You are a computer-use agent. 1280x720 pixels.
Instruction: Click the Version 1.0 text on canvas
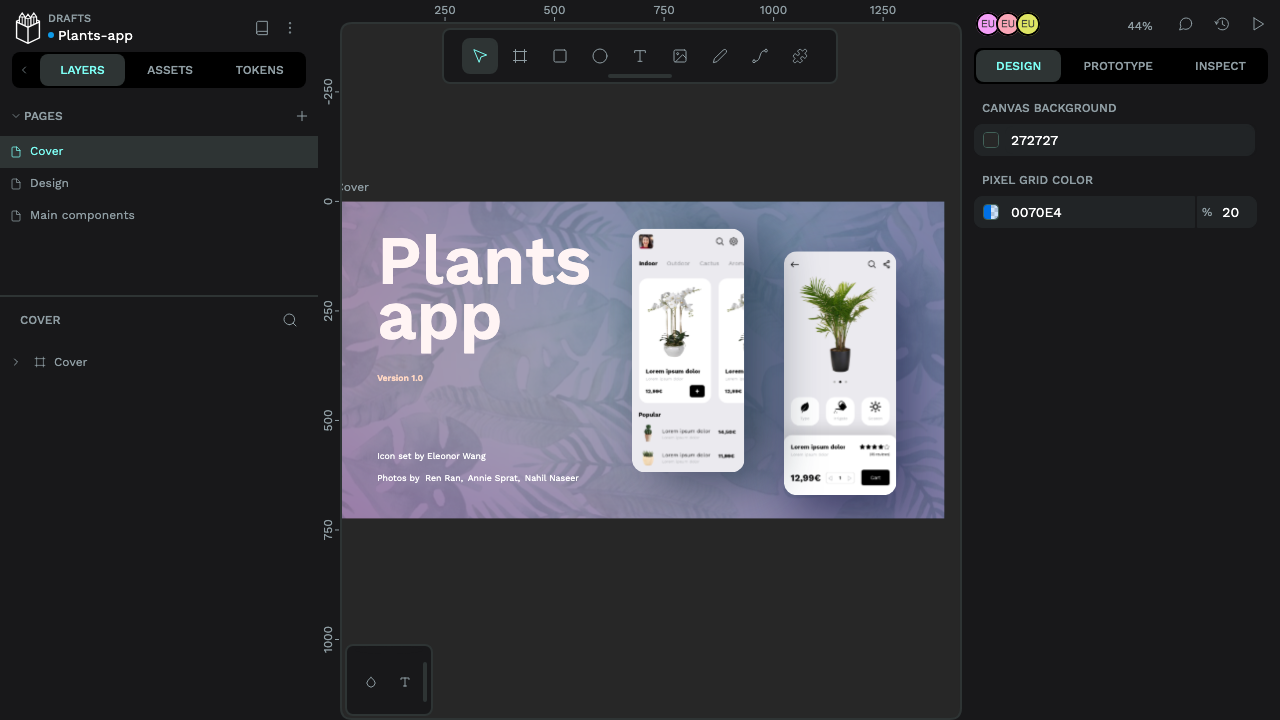point(400,378)
